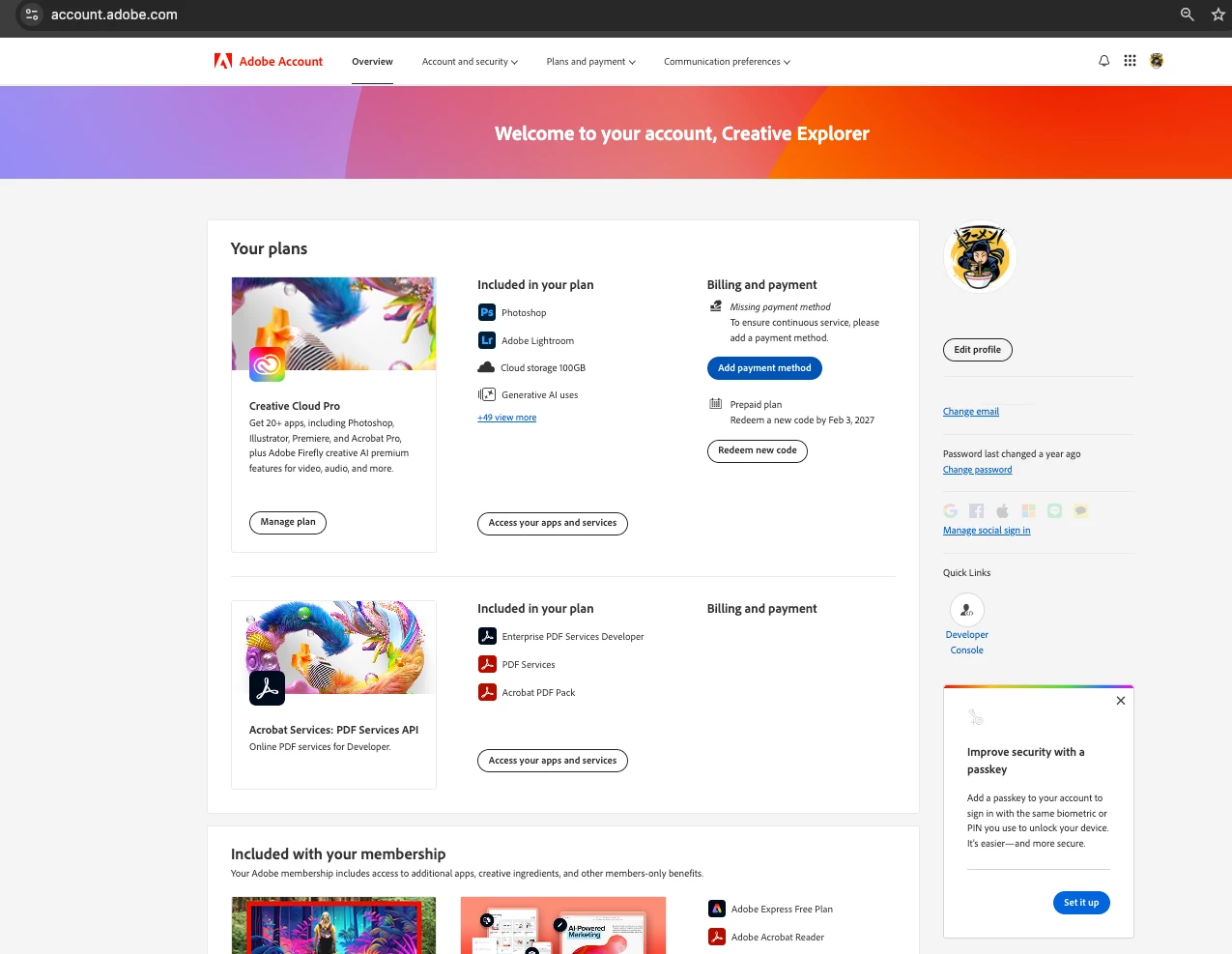This screenshot has width=1232, height=954.
Task: Click the 'Missing payment method' notice text
Action: pos(780,307)
